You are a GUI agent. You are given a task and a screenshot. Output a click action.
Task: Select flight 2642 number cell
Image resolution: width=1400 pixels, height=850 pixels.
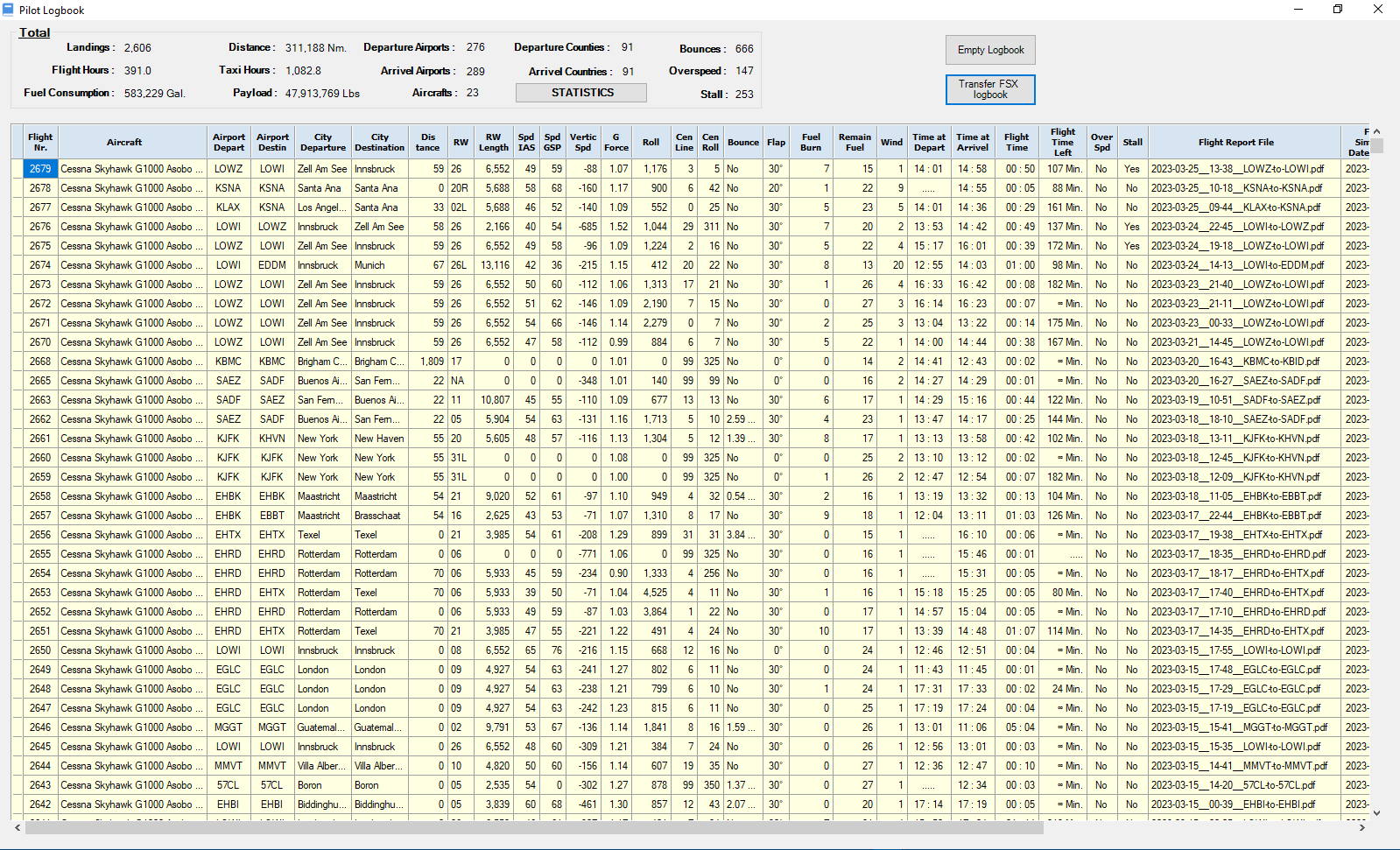(x=40, y=804)
